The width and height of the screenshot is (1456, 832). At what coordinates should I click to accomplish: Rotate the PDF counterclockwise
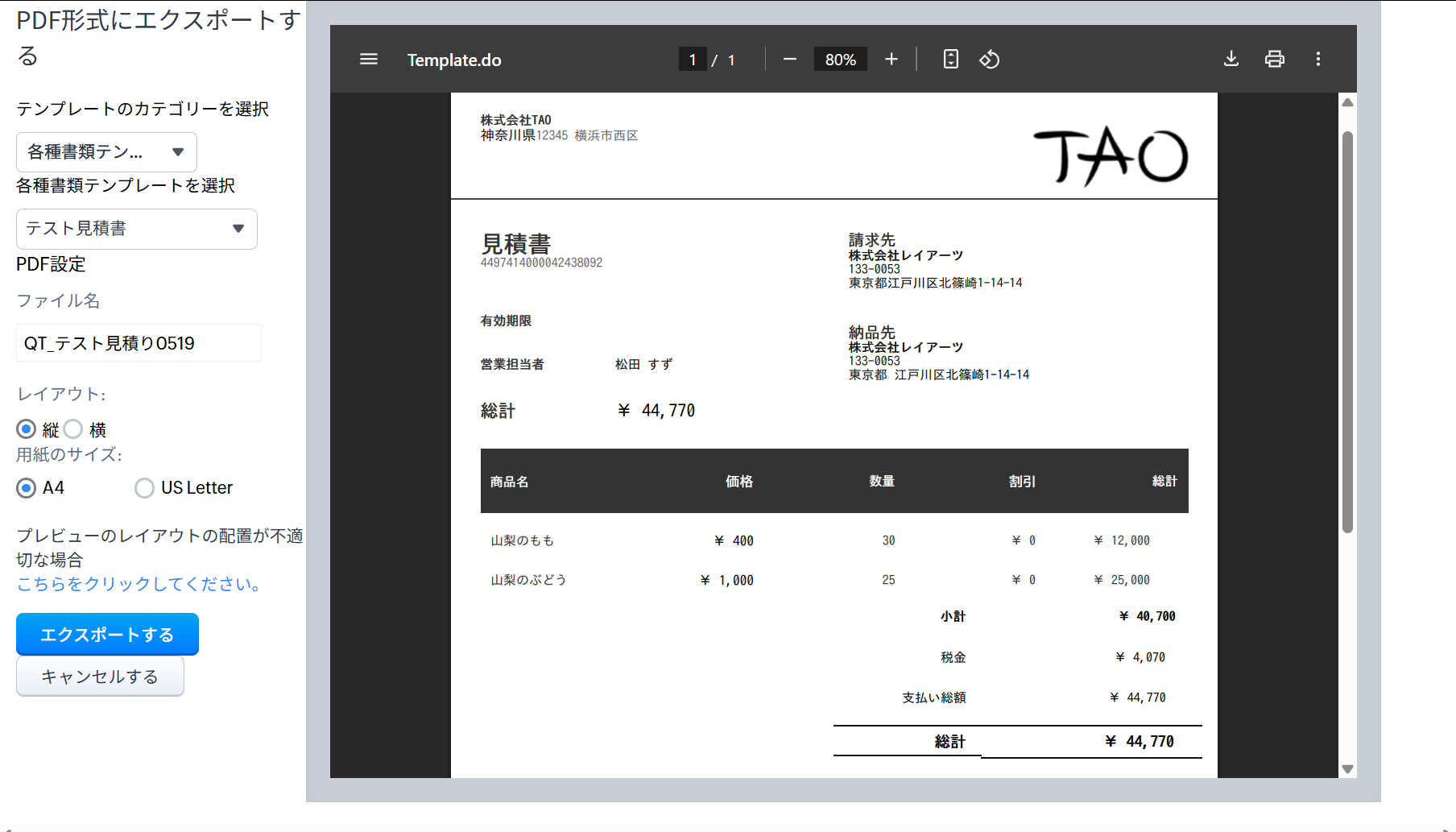(x=989, y=60)
